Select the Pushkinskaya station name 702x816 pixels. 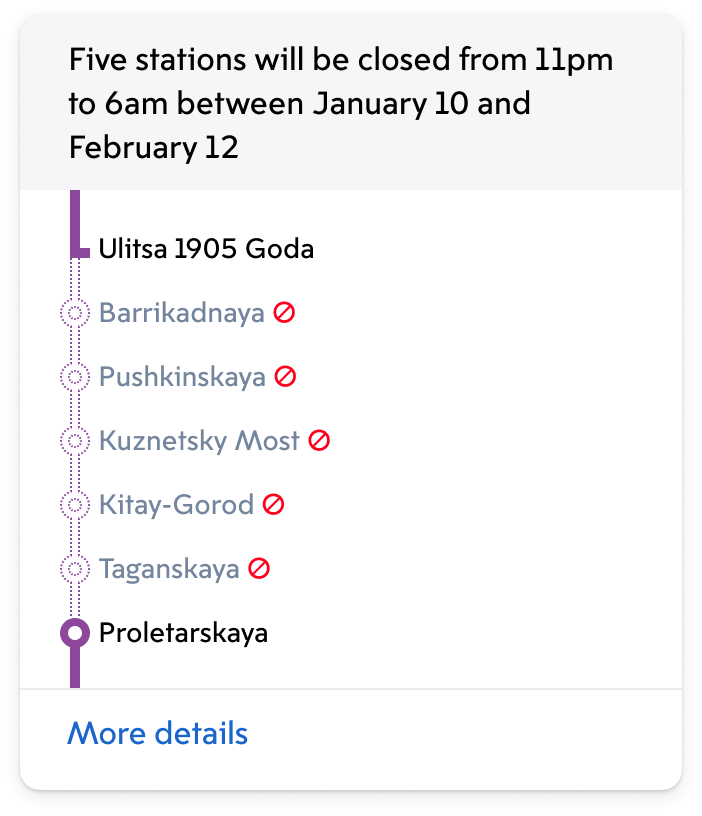coord(182,377)
